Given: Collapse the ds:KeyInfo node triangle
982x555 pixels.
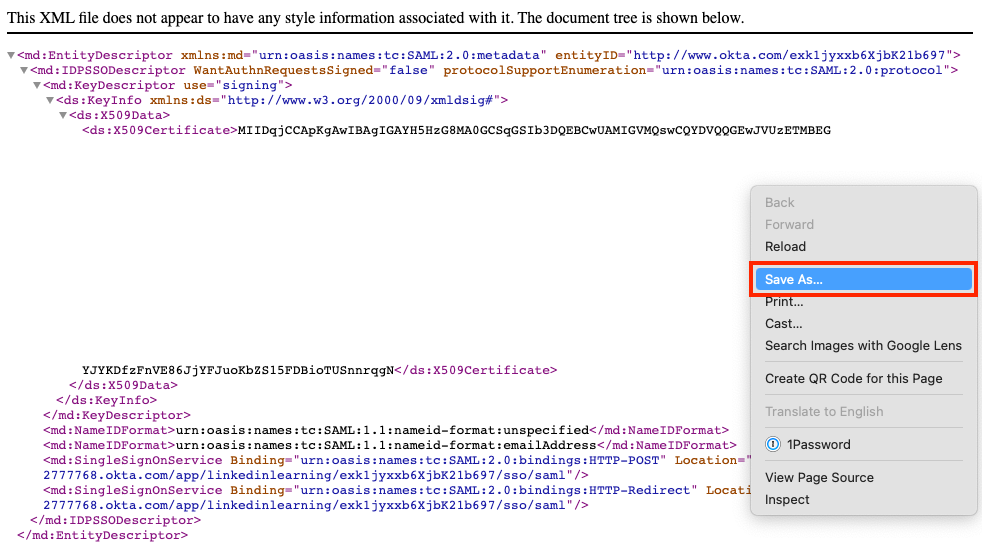Looking at the screenshot, I should (50, 101).
